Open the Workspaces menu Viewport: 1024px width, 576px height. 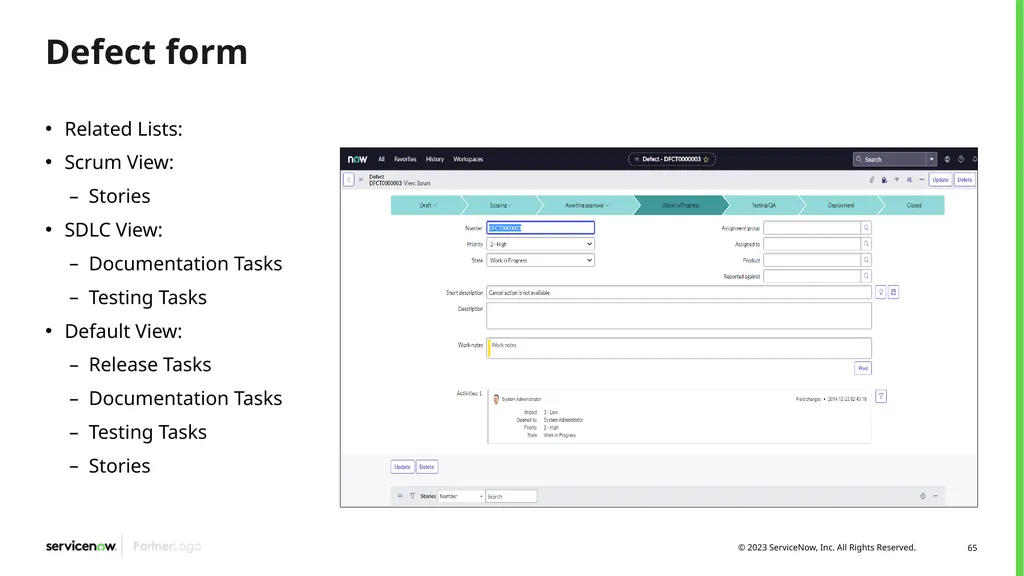coord(468,159)
